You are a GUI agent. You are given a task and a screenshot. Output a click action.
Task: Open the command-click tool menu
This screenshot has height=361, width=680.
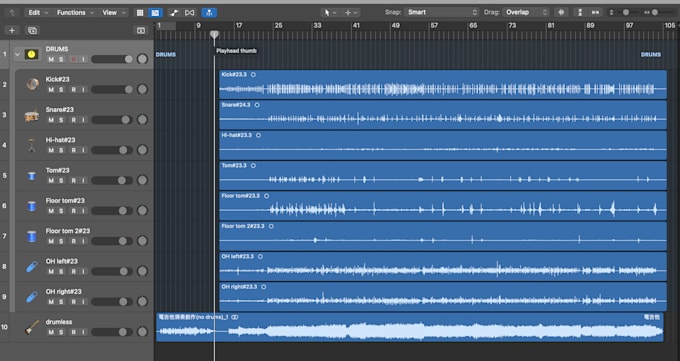pyautogui.click(x=351, y=13)
